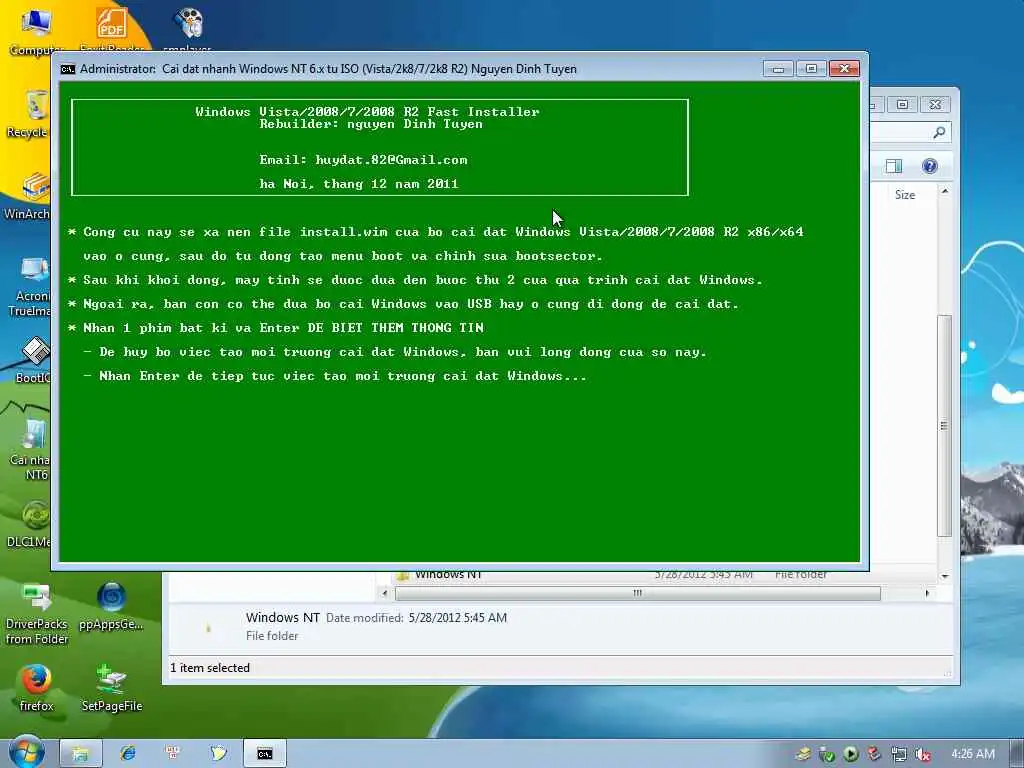Open Internet Explorer from the taskbar
This screenshot has height=768, width=1024.
128,754
